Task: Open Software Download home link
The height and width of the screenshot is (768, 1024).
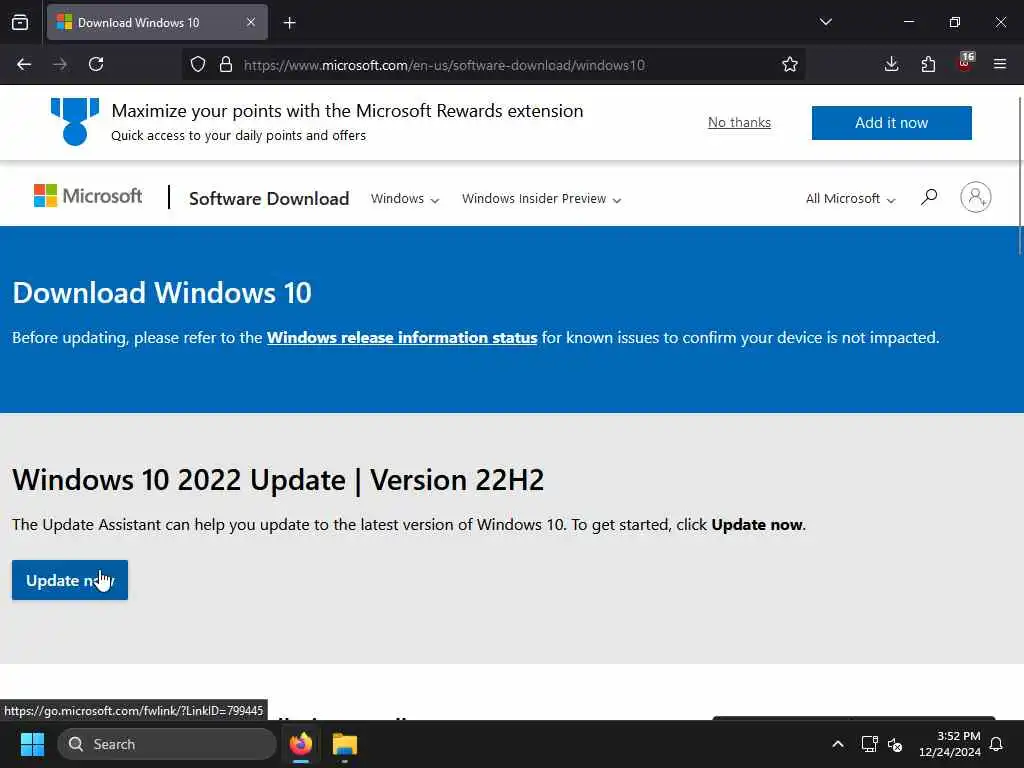Action: 269,199
